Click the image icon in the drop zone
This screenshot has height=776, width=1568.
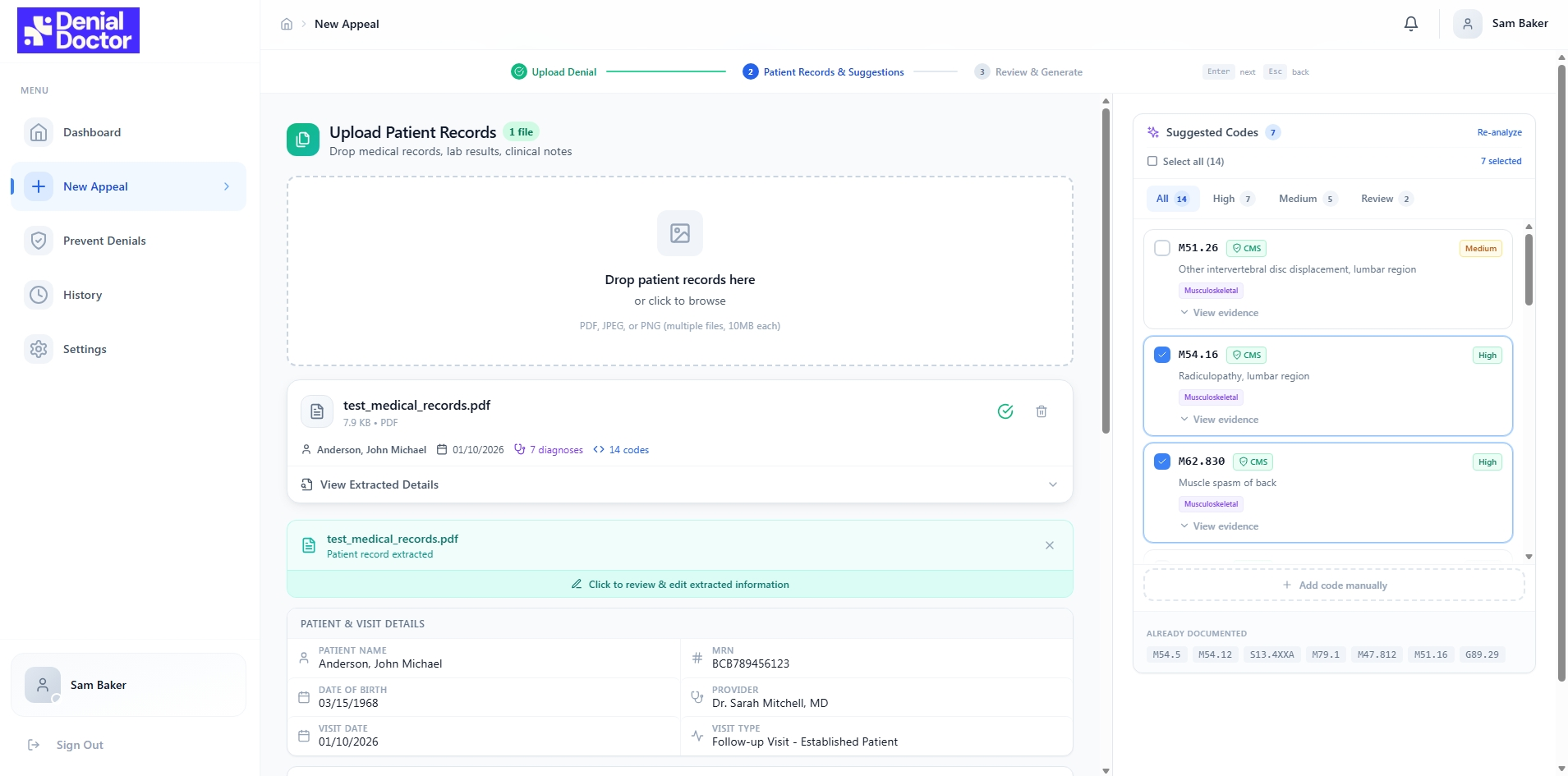tap(680, 233)
